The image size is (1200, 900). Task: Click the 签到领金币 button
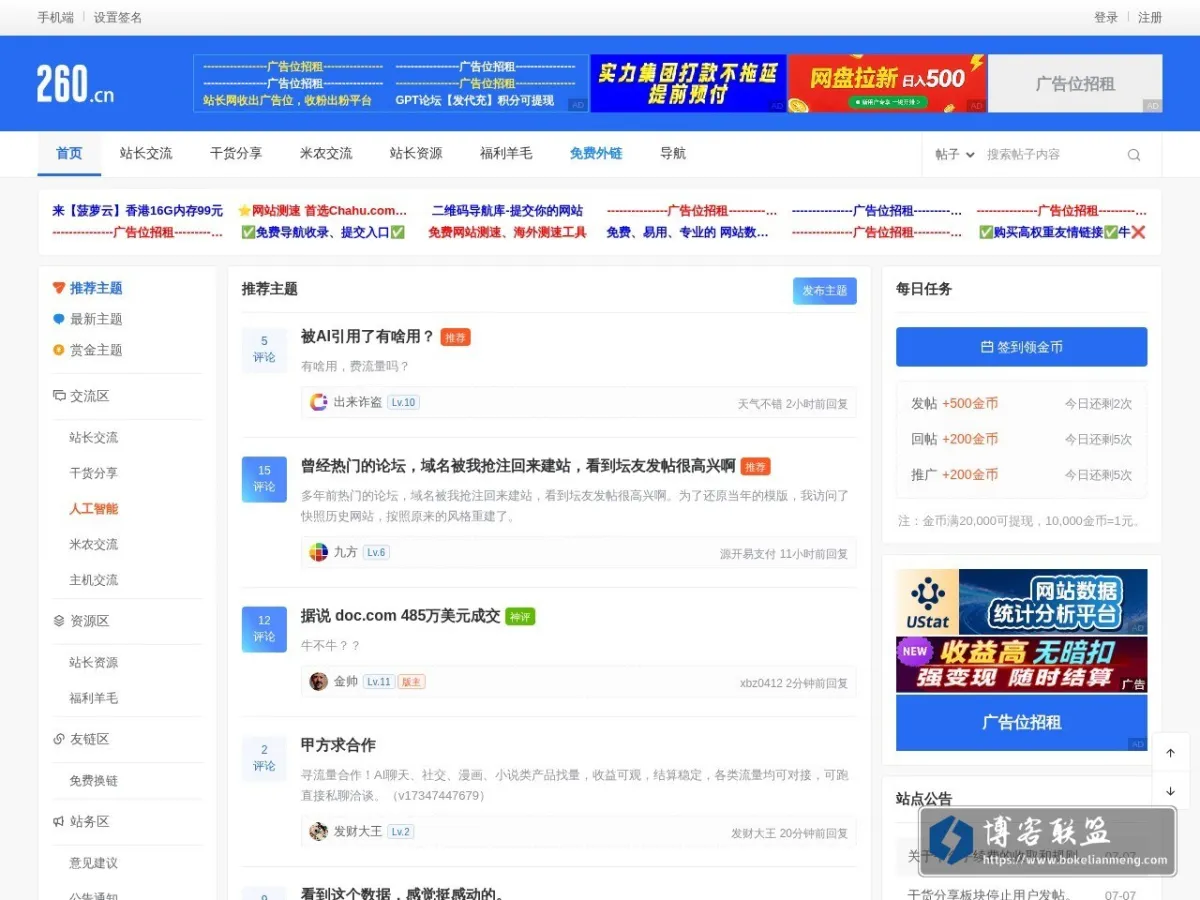coord(1021,347)
